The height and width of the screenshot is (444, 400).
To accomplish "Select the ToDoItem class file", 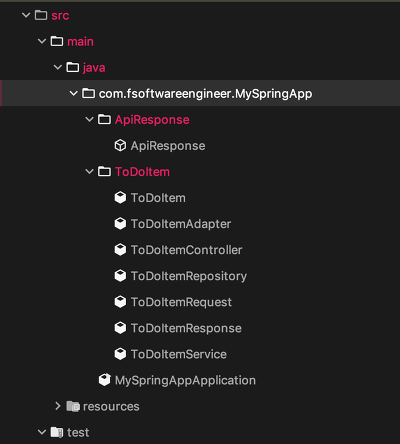I will tap(158, 198).
